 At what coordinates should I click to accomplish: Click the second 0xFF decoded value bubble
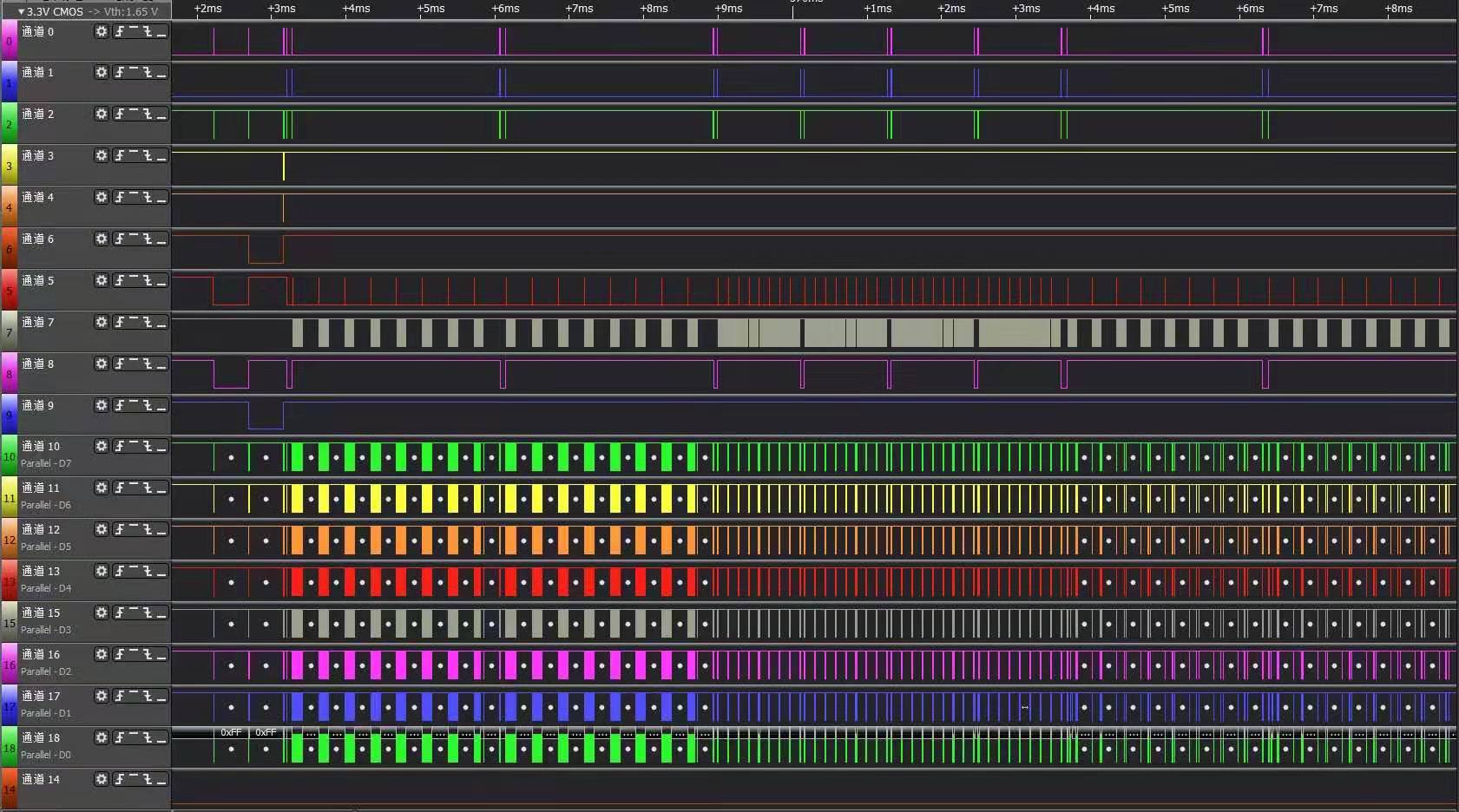266,732
